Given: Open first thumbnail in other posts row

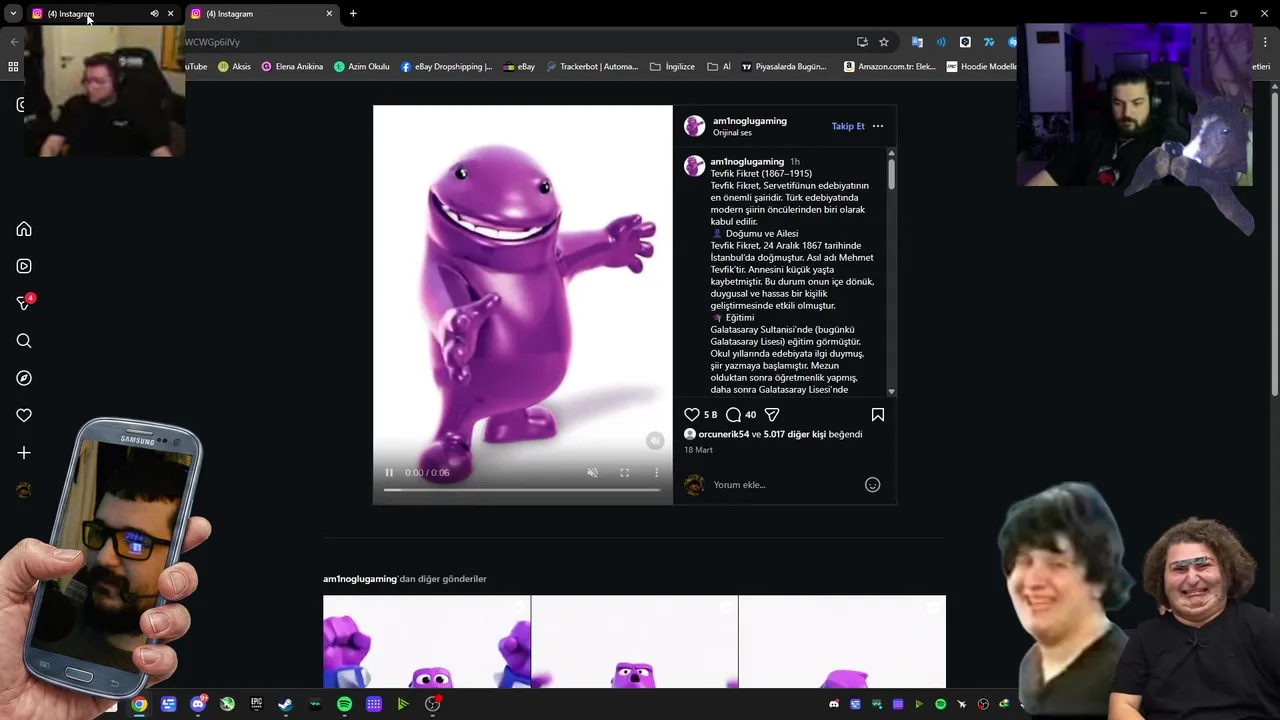Looking at the screenshot, I should [x=426, y=642].
